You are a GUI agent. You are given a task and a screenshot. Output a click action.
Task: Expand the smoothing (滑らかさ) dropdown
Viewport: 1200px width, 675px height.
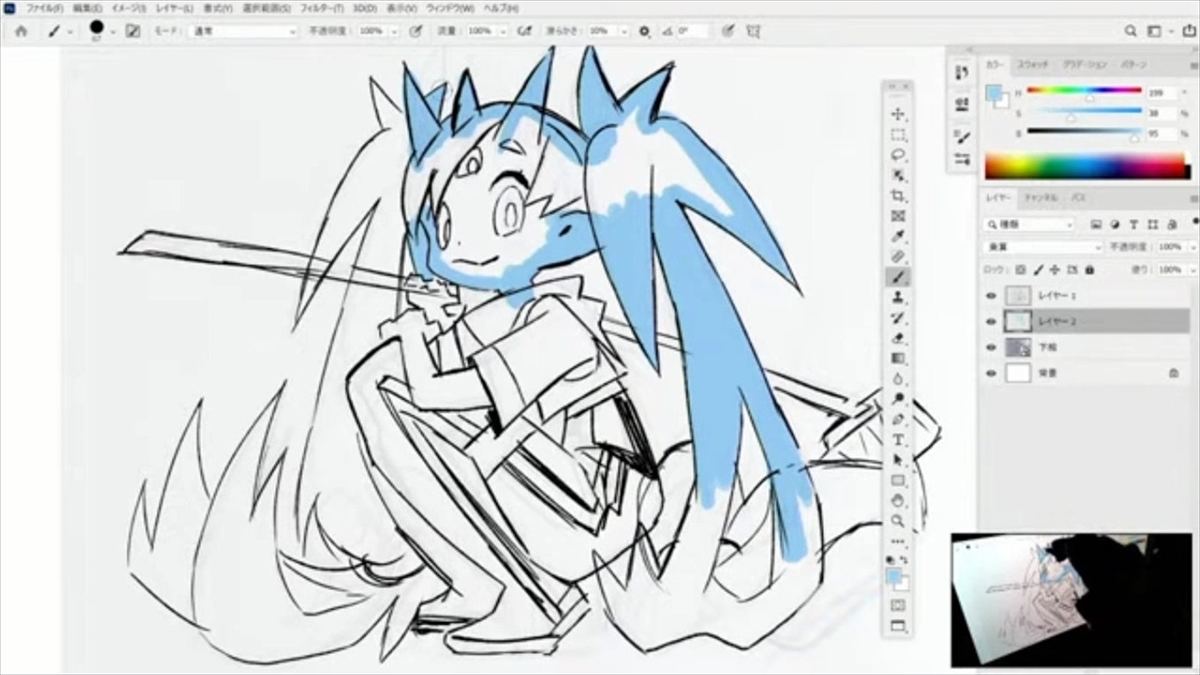624,31
